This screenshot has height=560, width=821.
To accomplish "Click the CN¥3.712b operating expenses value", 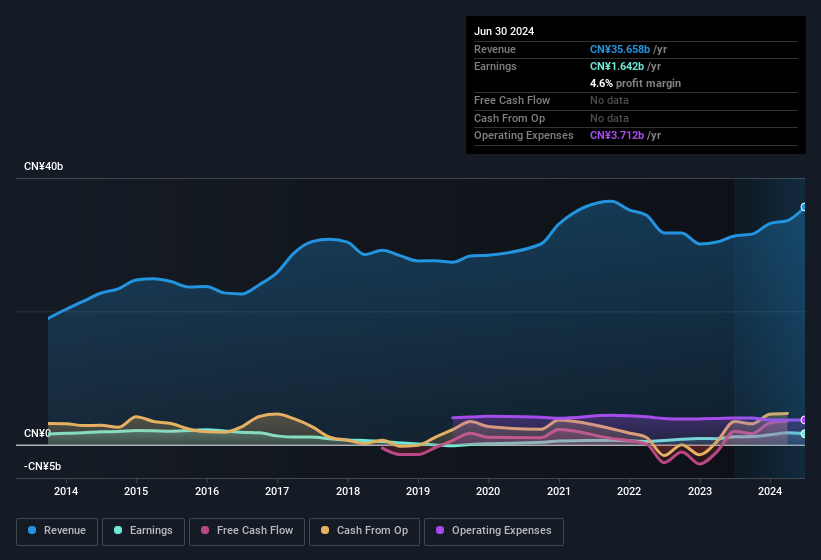I will click(x=617, y=135).
